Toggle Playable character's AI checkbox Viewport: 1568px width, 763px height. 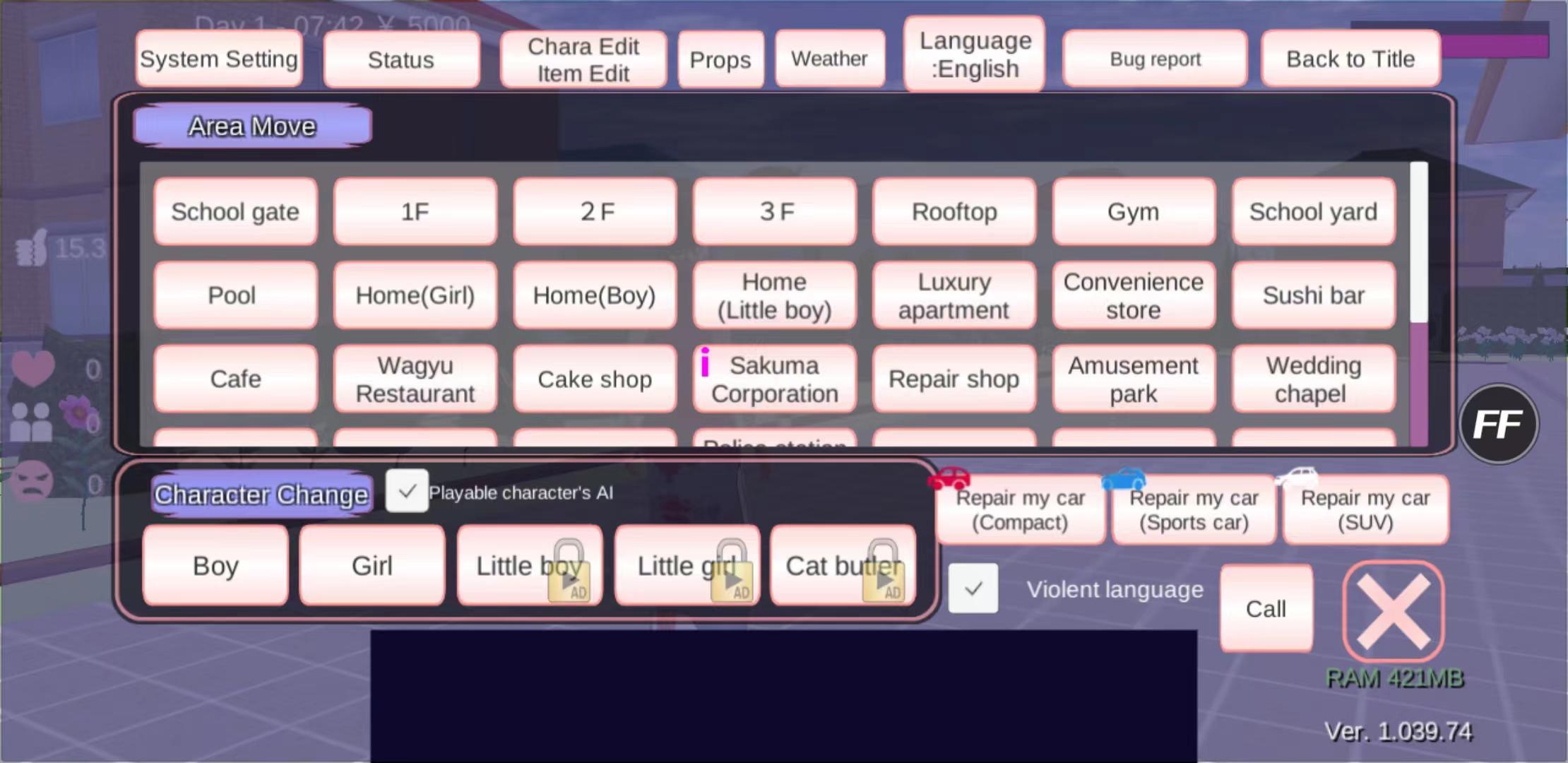point(406,492)
